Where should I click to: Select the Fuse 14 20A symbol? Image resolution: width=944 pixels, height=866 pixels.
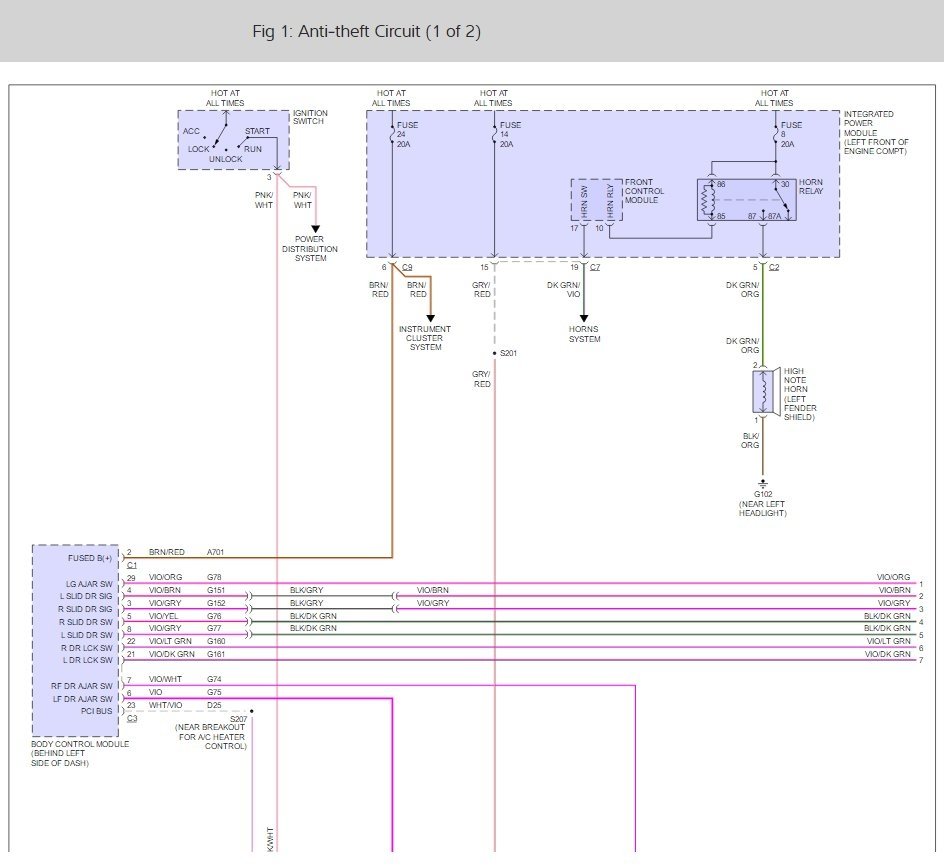[495, 136]
